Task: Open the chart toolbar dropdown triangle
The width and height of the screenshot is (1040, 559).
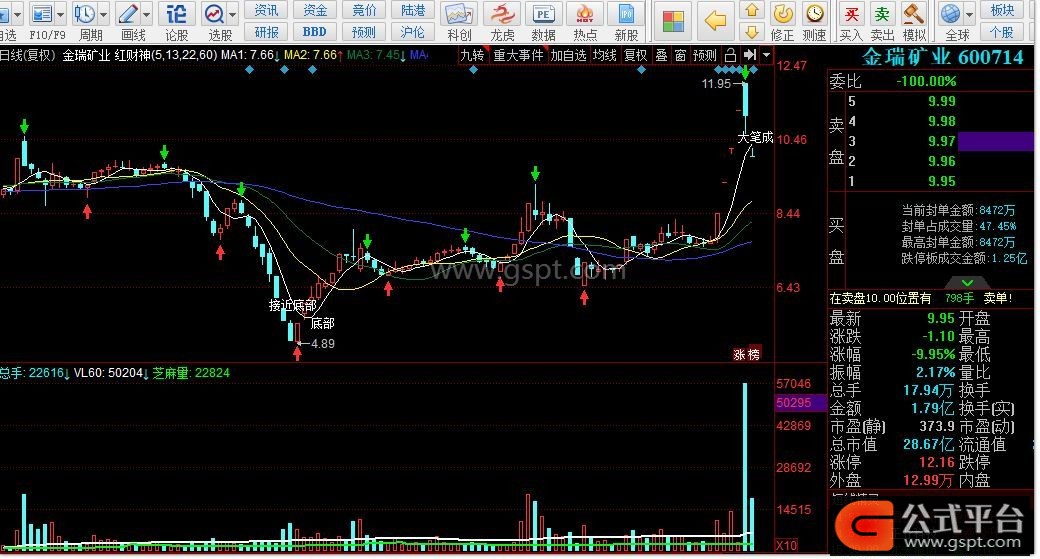Action: tap(767, 55)
